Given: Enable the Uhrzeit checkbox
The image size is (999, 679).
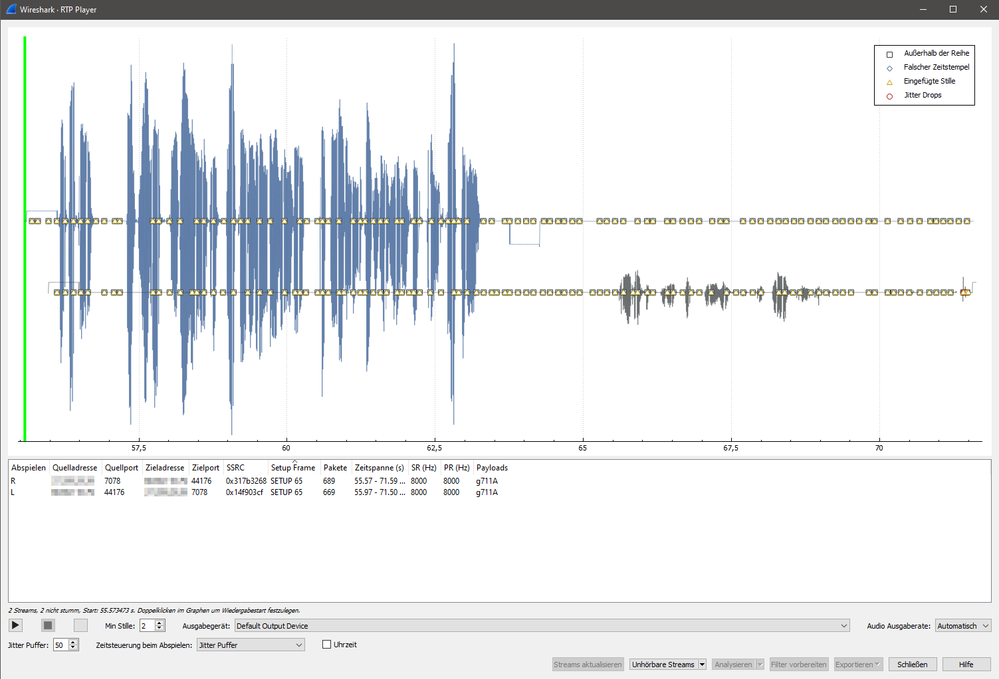Looking at the screenshot, I should point(327,645).
